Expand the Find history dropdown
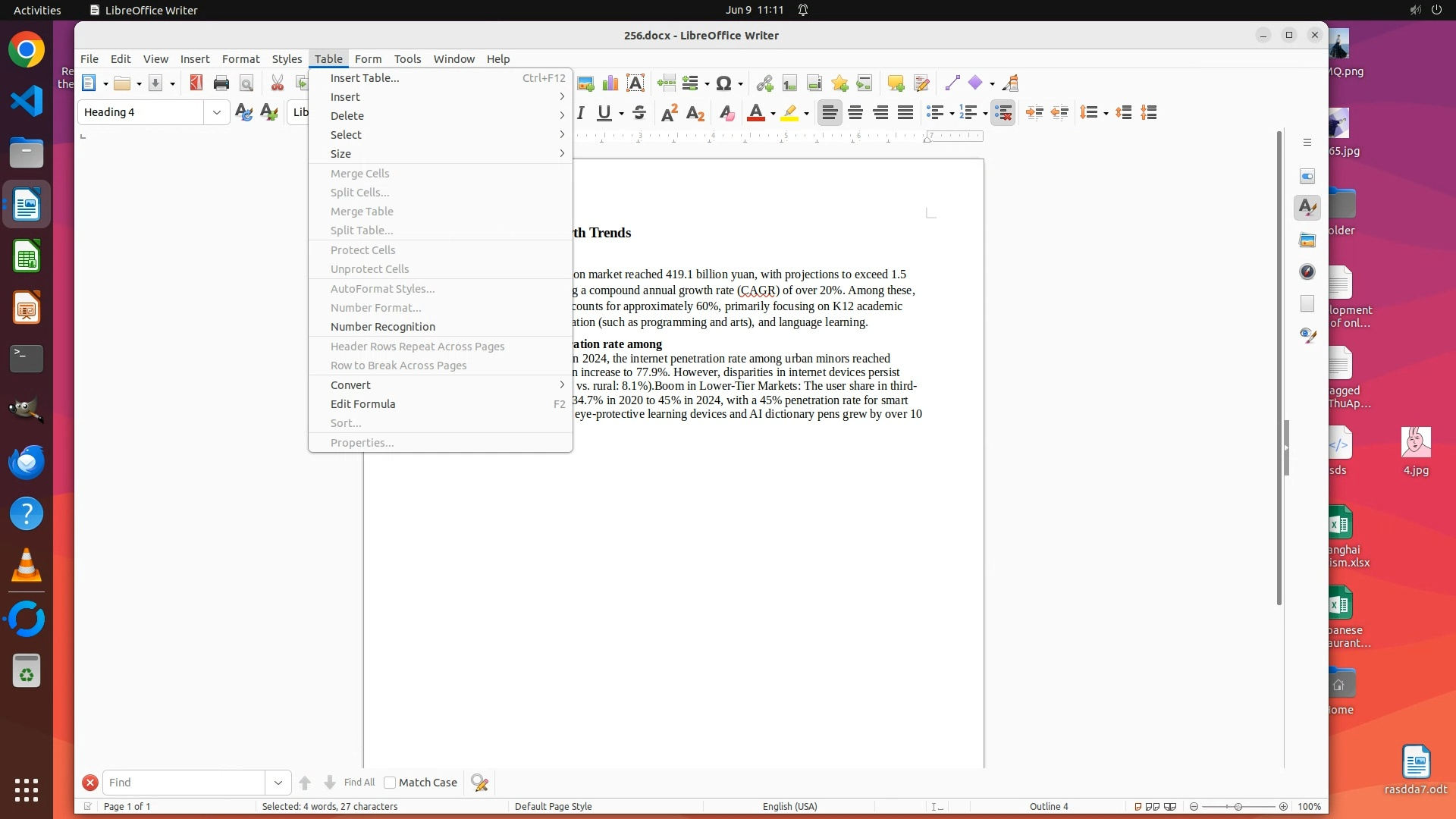1456x819 pixels. (278, 783)
